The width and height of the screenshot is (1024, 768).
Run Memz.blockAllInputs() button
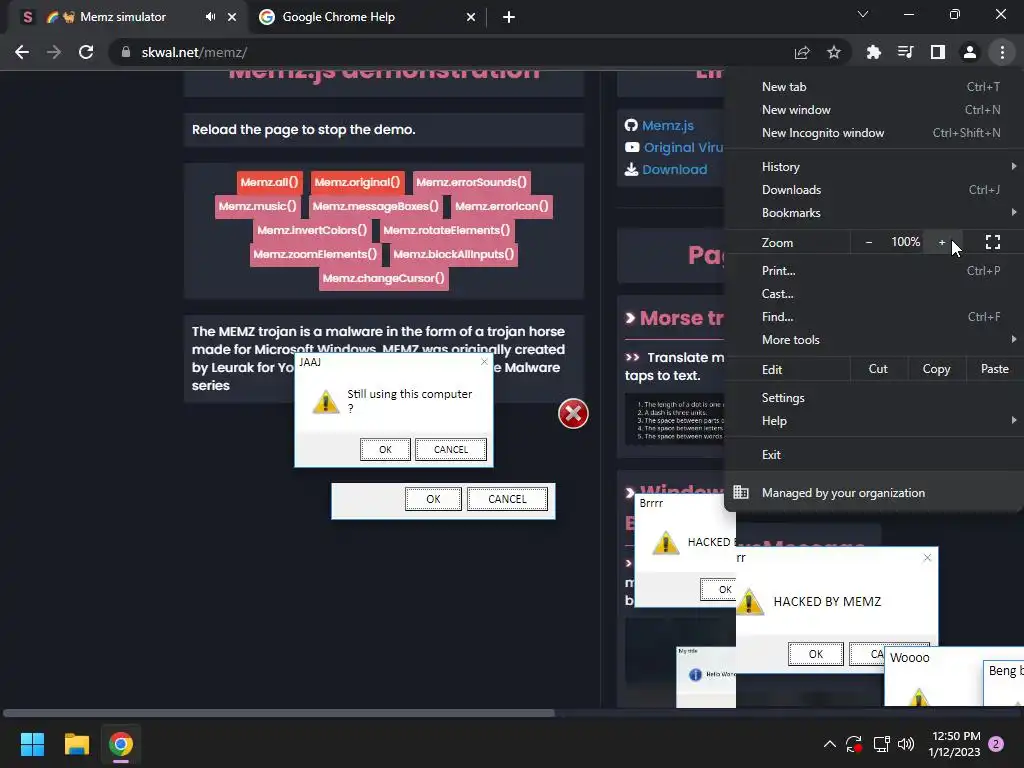(x=454, y=254)
